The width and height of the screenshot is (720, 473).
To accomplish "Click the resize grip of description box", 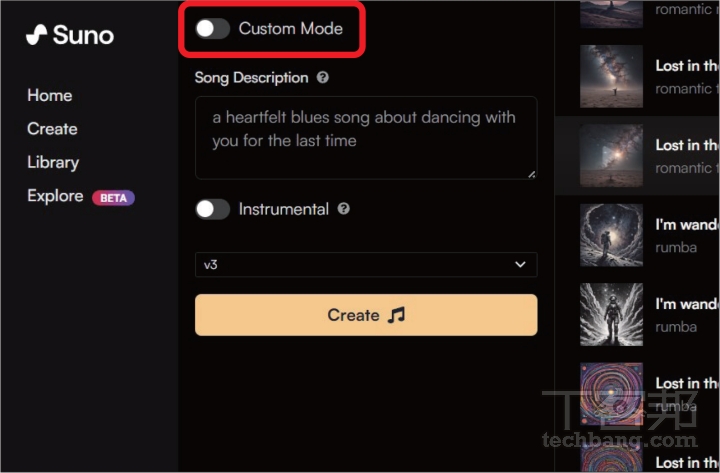I will click(531, 174).
